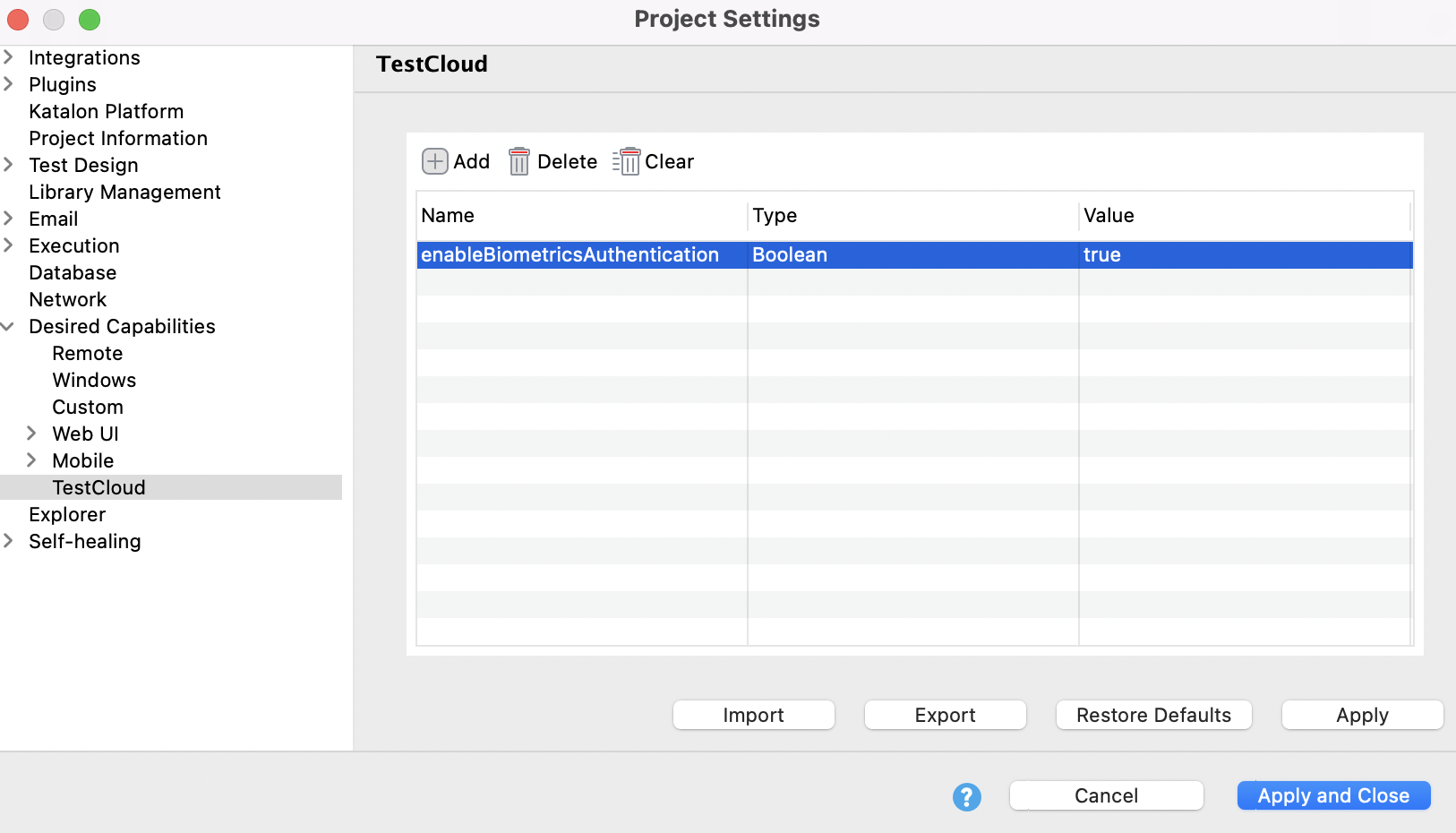Screen dimensions: 1456x833
Task: Click the true value cell
Action: 1246,255
